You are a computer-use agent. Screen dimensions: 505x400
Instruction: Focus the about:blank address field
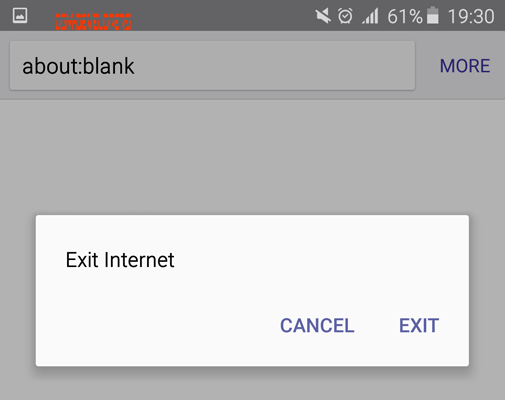pyautogui.click(x=212, y=66)
